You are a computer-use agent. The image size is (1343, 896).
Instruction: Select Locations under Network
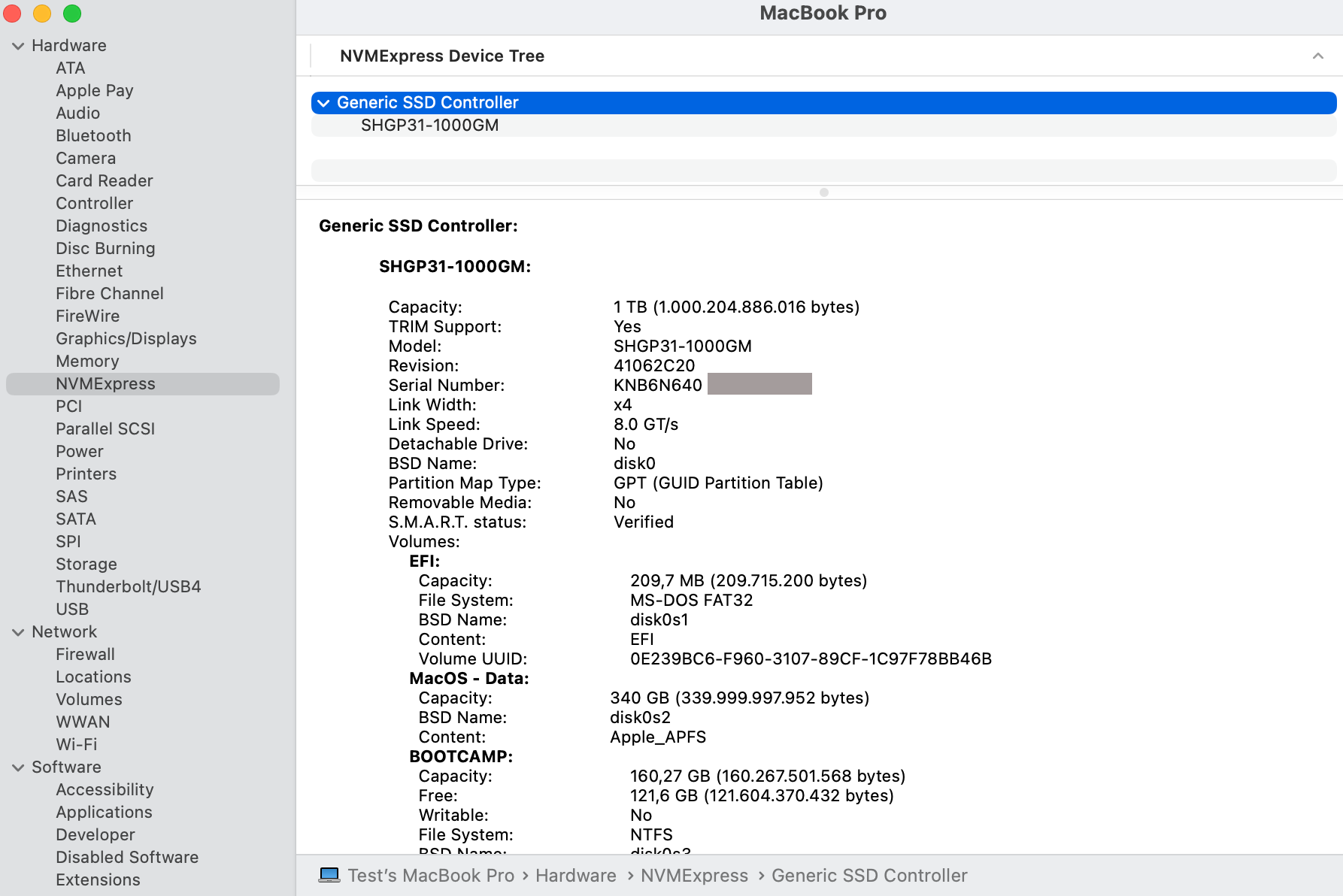pos(93,677)
